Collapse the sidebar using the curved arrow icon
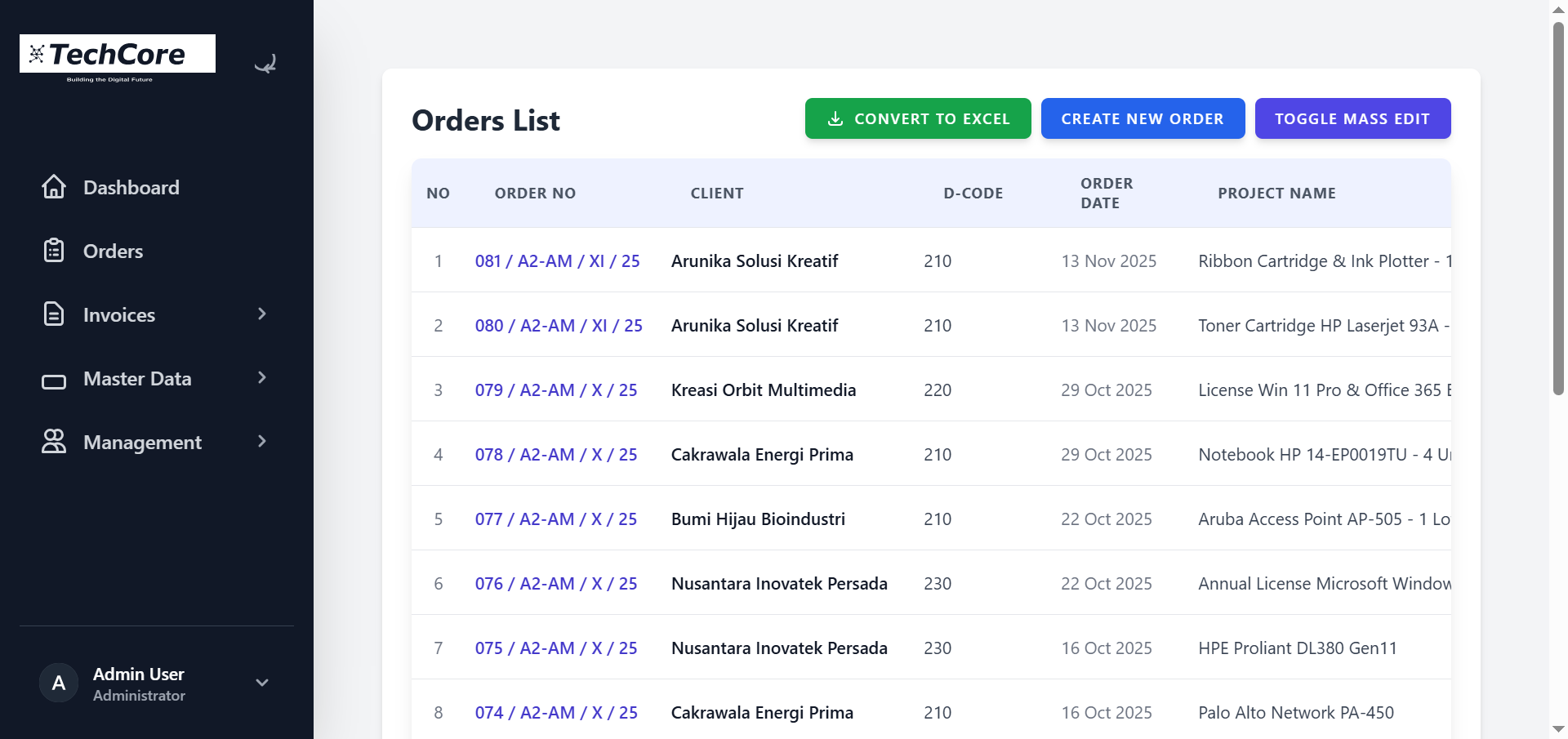The image size is (1568, 739). [265, 64]
